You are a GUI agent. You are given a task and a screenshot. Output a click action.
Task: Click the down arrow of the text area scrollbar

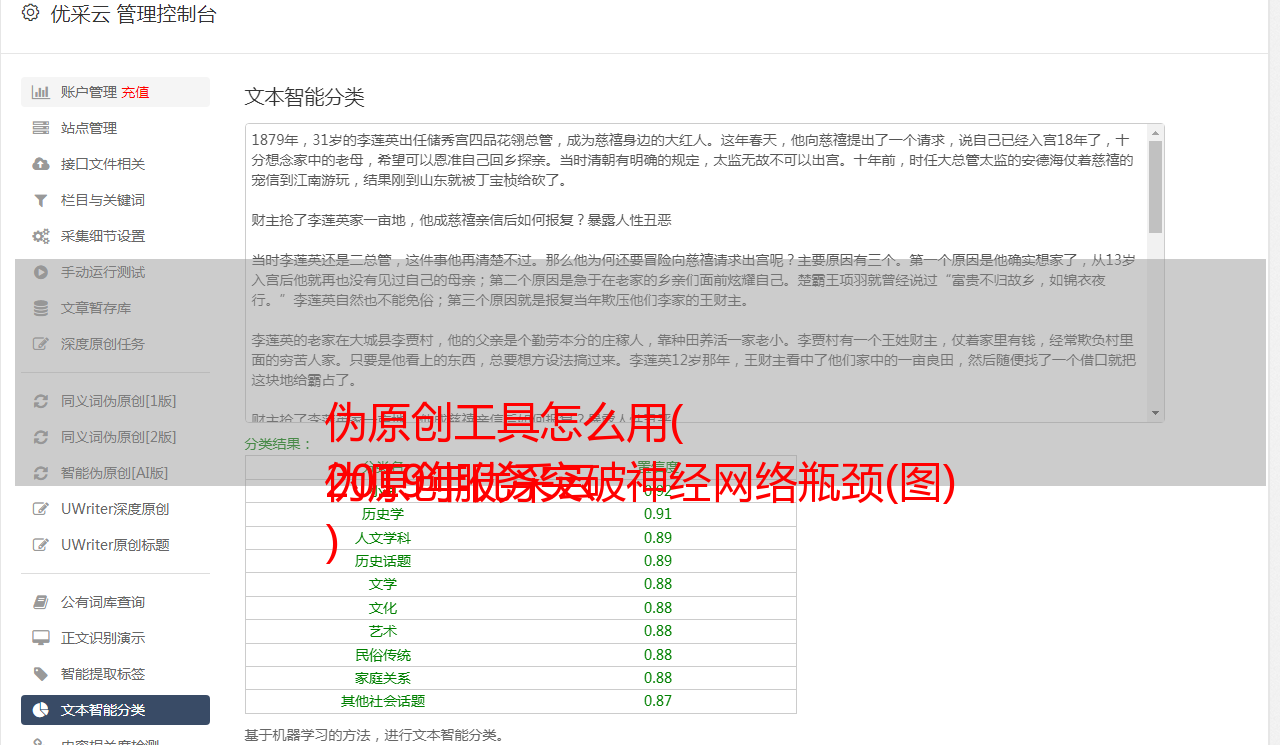point(1155,413)
